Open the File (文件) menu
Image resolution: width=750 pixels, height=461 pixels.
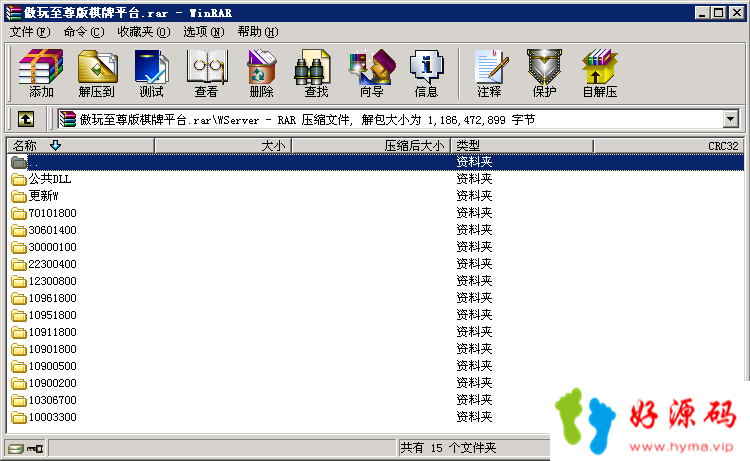[x=30, y=32]
